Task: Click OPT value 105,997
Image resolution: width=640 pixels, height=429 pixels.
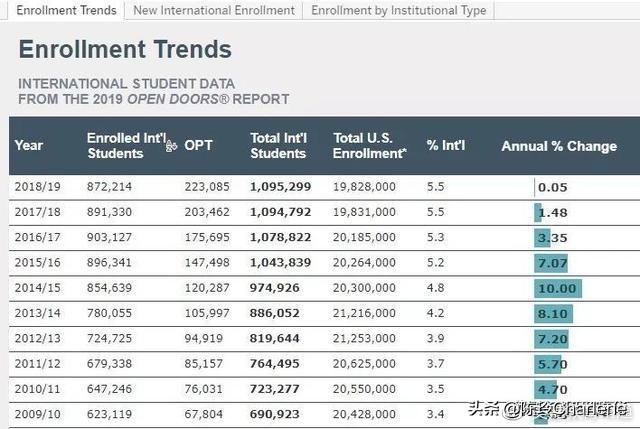Action: pos(207,313)
